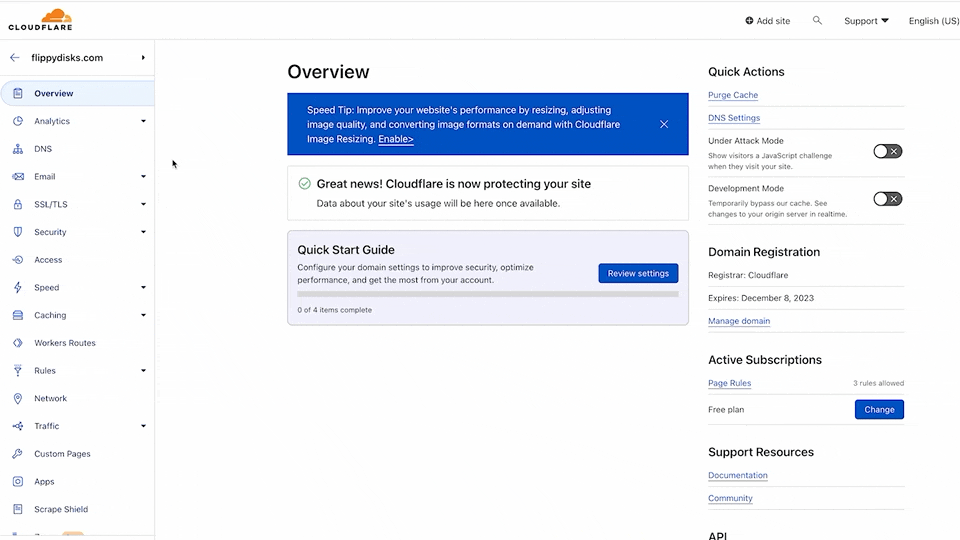Click the Add site text
This screenshot has width=960, height=540.
773,21
